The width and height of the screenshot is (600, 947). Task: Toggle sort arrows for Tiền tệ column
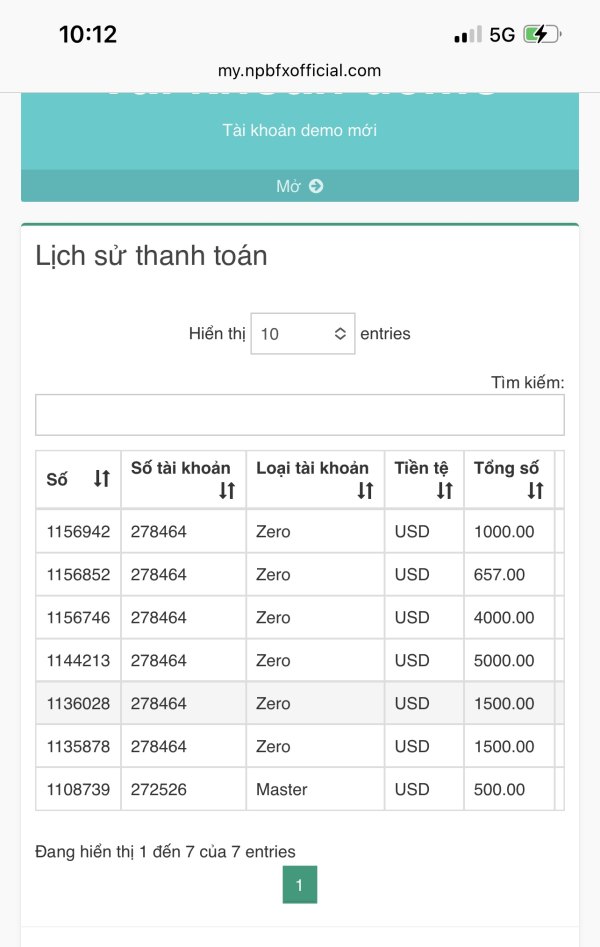(x=445, y=490)
